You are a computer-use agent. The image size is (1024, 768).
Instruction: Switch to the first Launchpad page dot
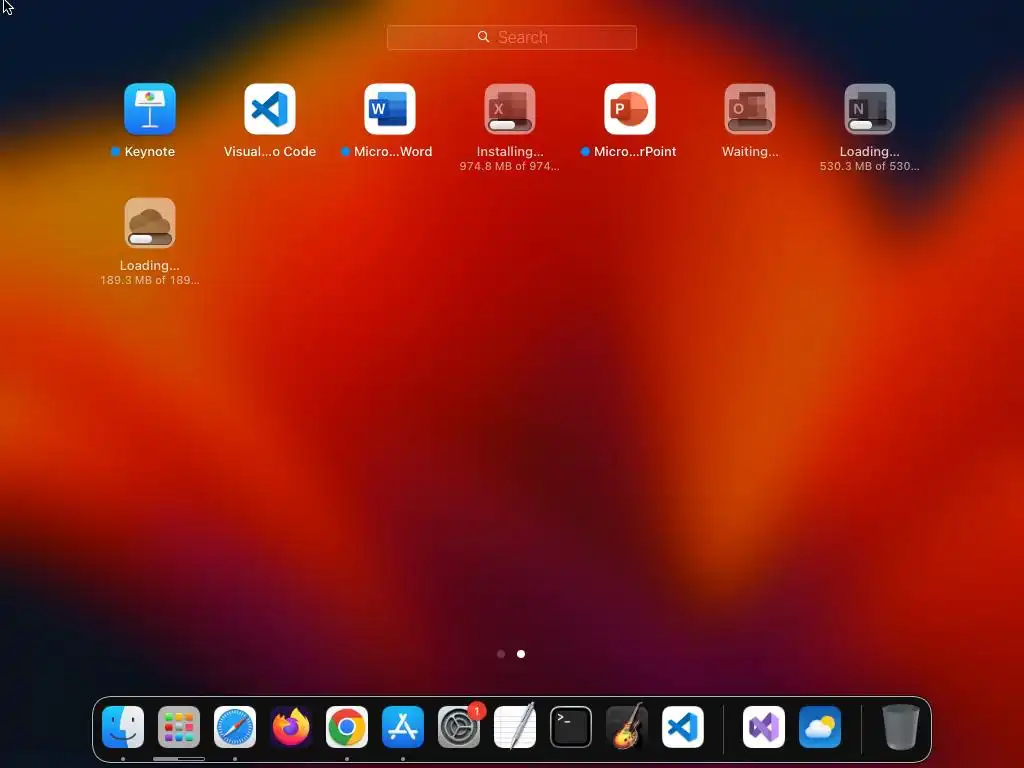pyautogui.click(x=501, y=654)
